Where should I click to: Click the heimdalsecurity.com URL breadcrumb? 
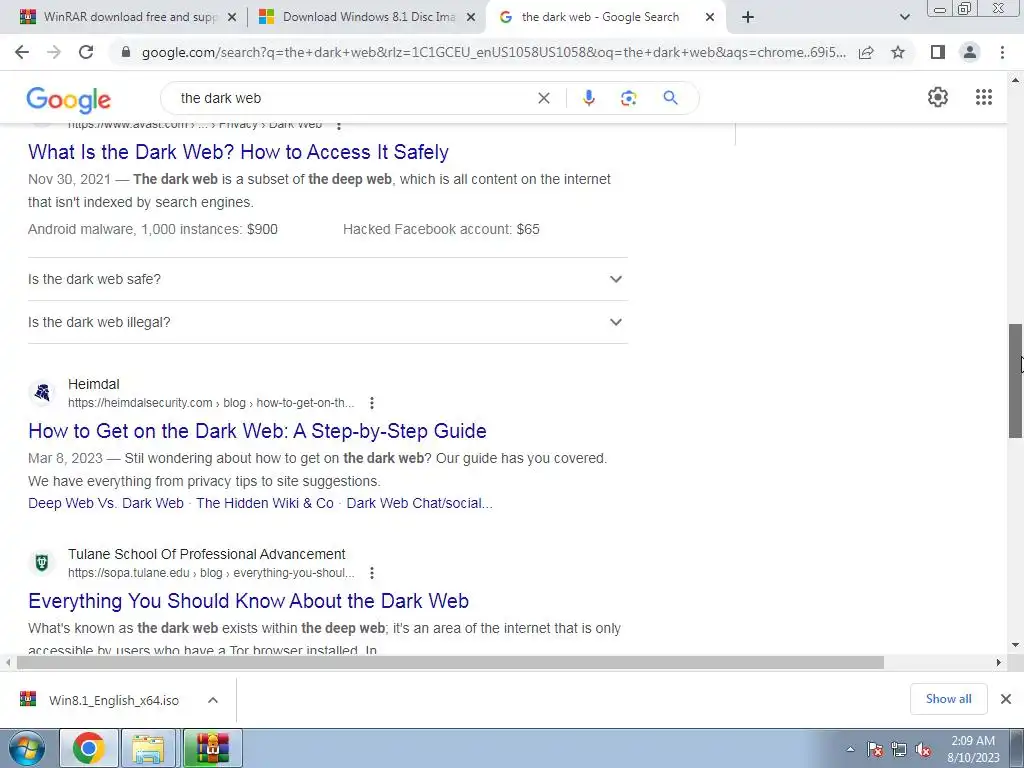coord(211,403)
